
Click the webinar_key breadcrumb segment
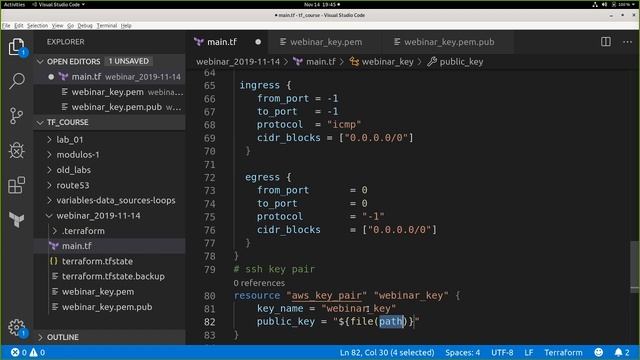click(387, 62)
